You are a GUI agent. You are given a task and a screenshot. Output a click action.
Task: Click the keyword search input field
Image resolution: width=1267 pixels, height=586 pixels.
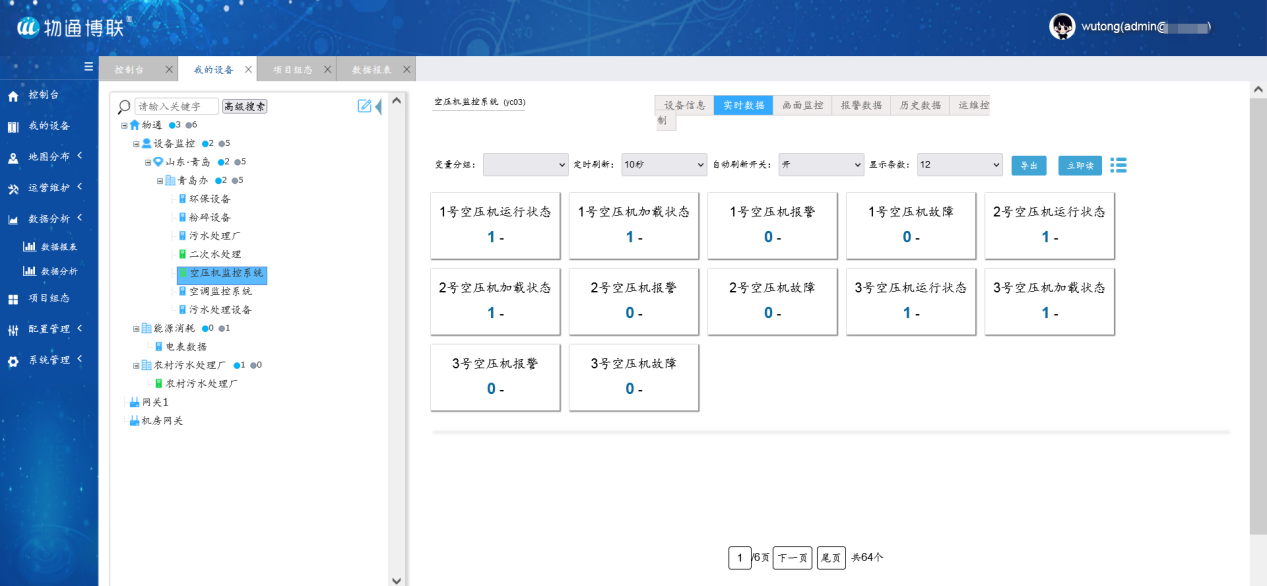176,106
